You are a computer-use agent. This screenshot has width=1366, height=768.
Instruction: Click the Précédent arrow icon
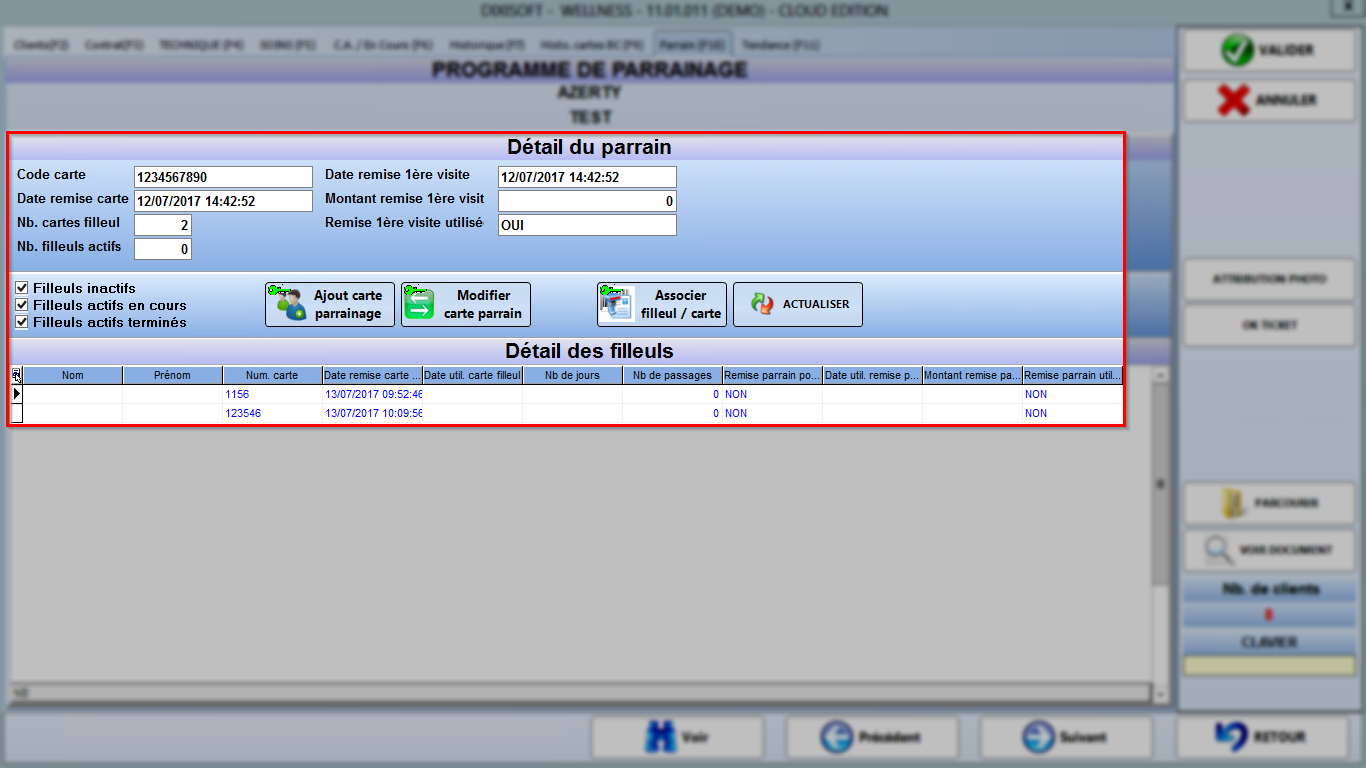coord(836,738)
